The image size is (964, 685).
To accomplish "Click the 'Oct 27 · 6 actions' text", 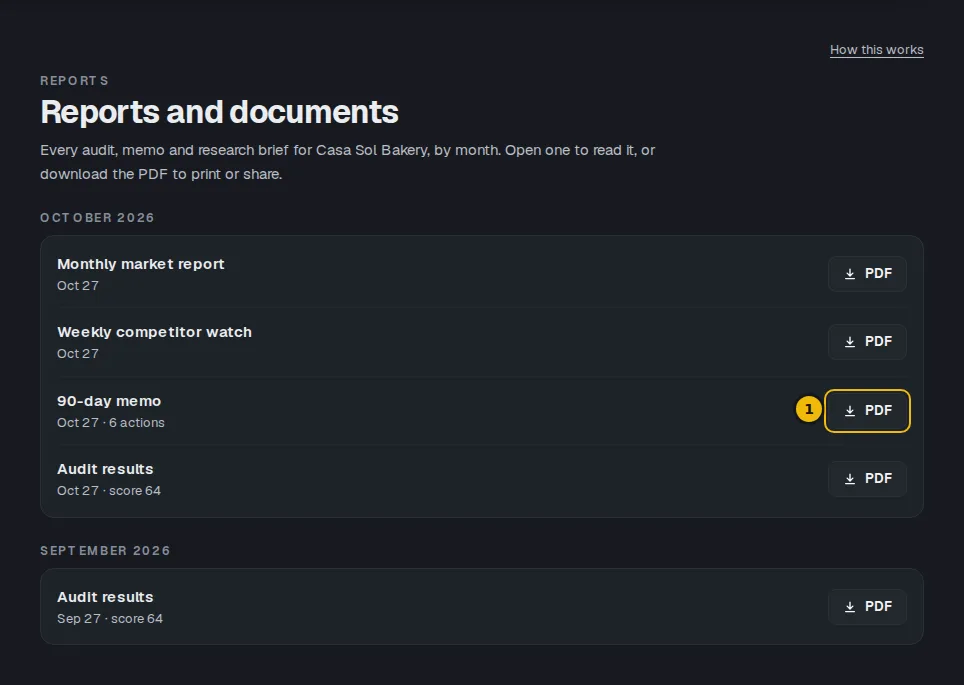I will coord(111,423).
